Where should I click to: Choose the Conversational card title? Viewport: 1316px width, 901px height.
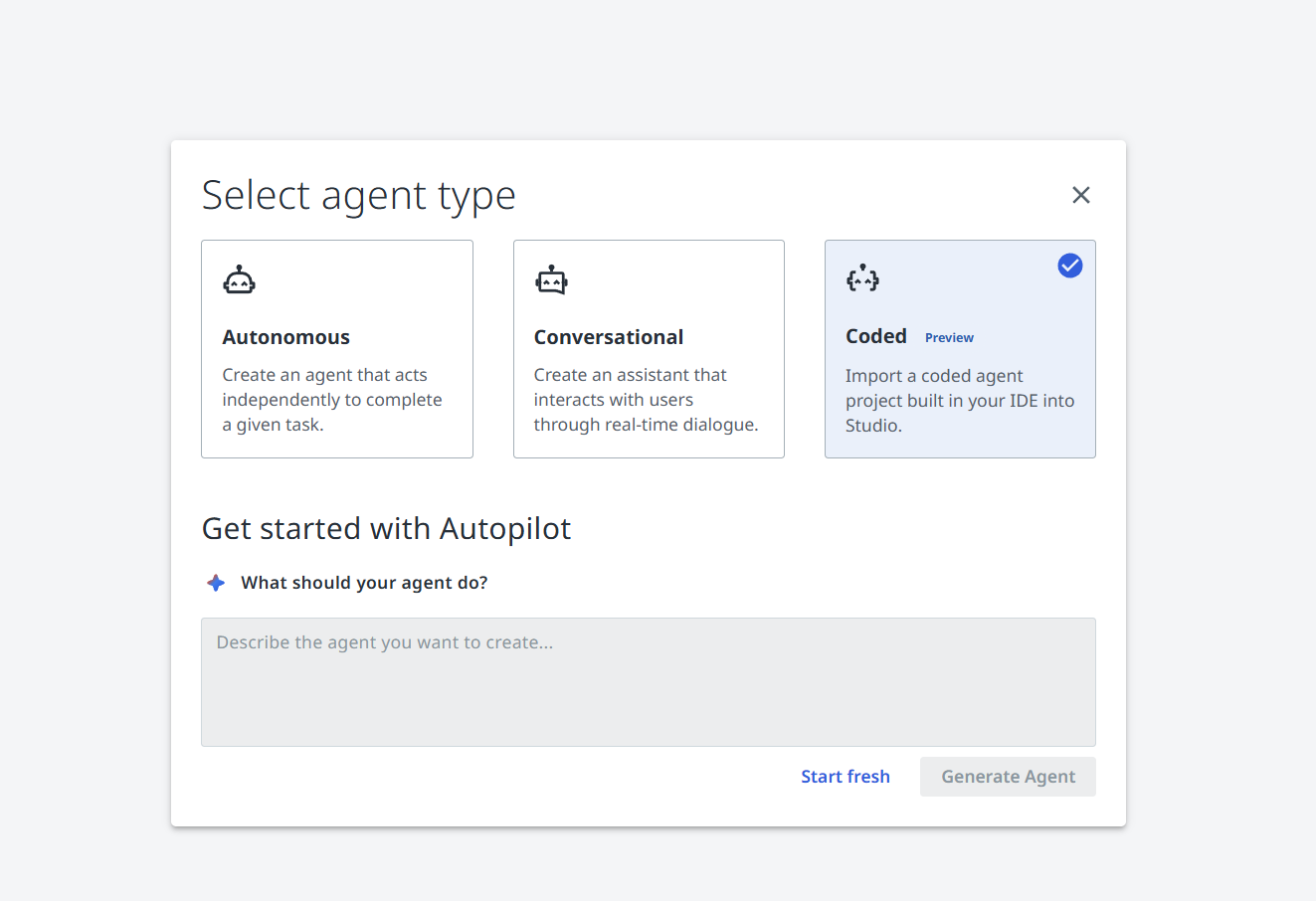[x=609, y=337]
